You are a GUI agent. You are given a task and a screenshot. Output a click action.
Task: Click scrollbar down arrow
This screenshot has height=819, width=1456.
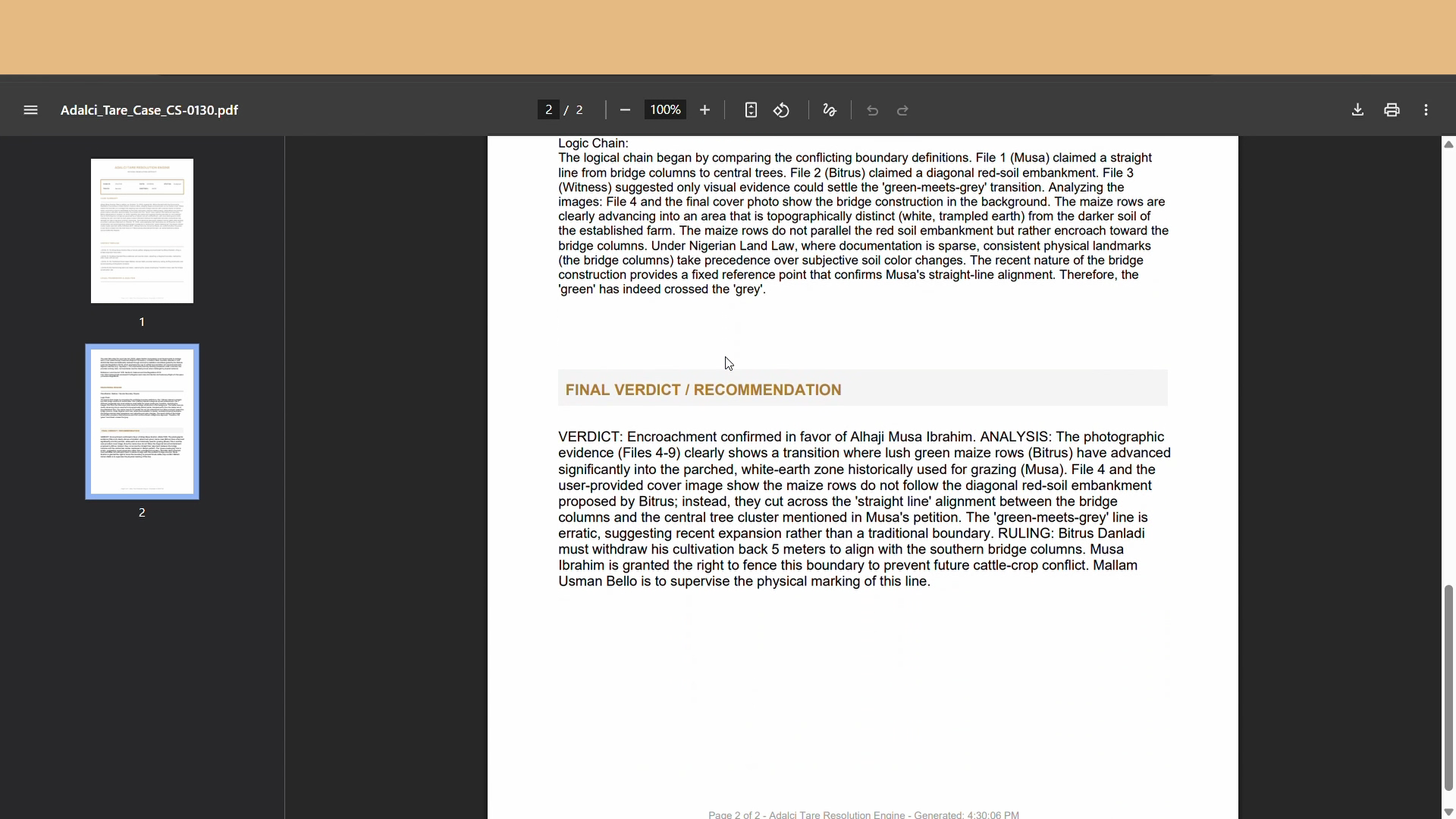pyautogui.click(x=1448, y=812)
